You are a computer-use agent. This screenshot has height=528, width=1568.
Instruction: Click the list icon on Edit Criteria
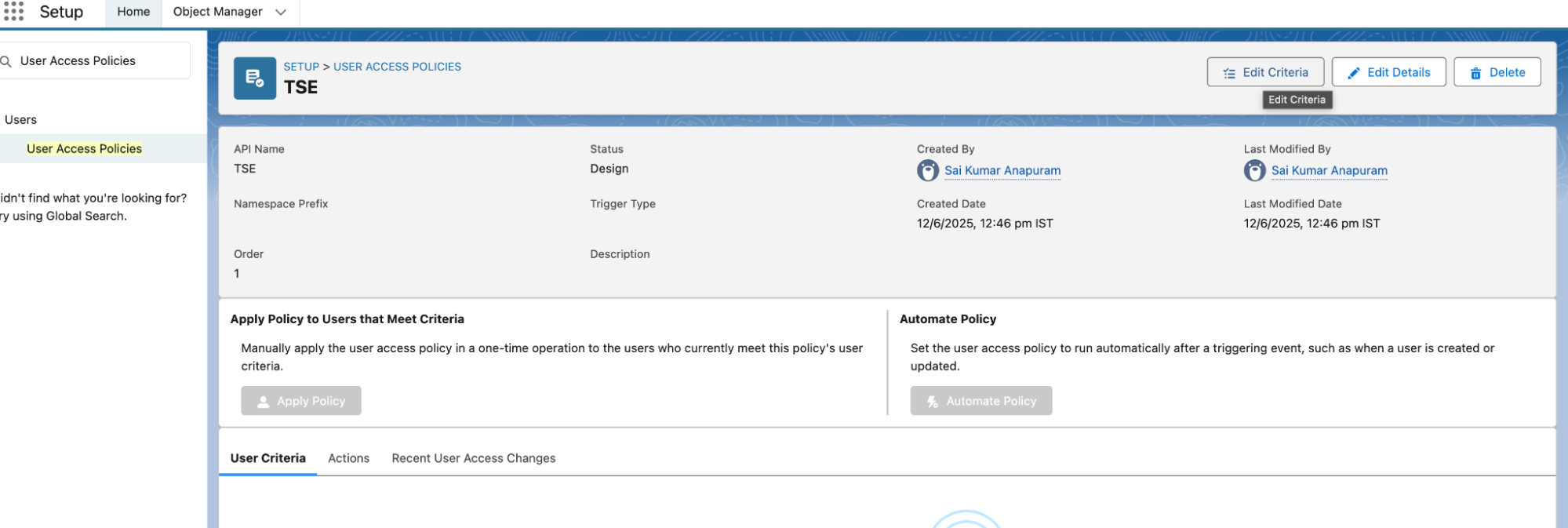(1229, 73)
